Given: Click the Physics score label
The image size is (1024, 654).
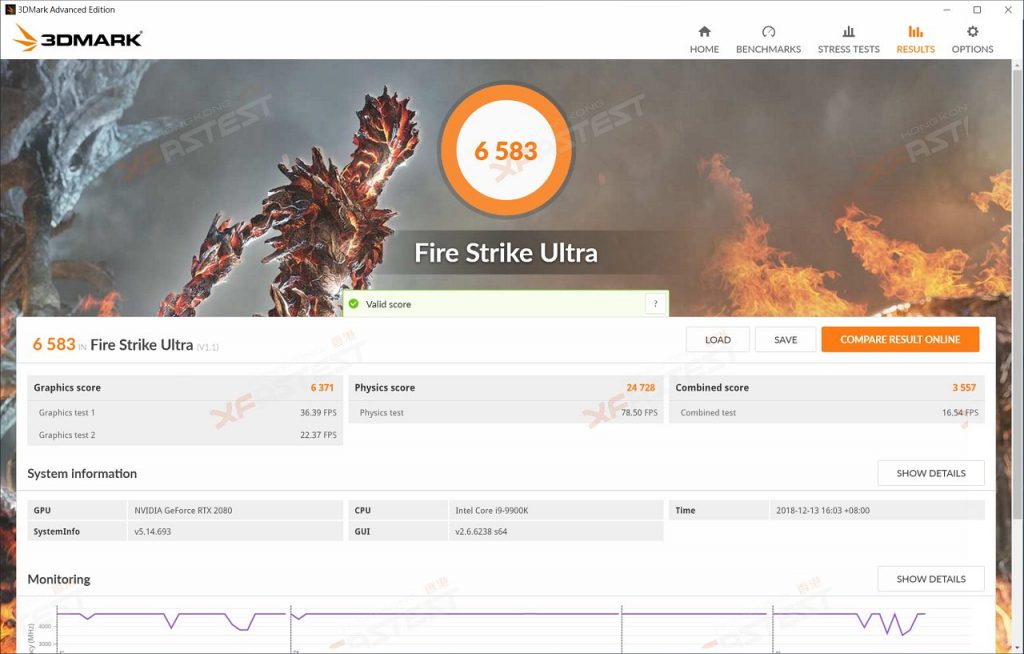Looking at the screenshot, I should (x=385, y=387).
